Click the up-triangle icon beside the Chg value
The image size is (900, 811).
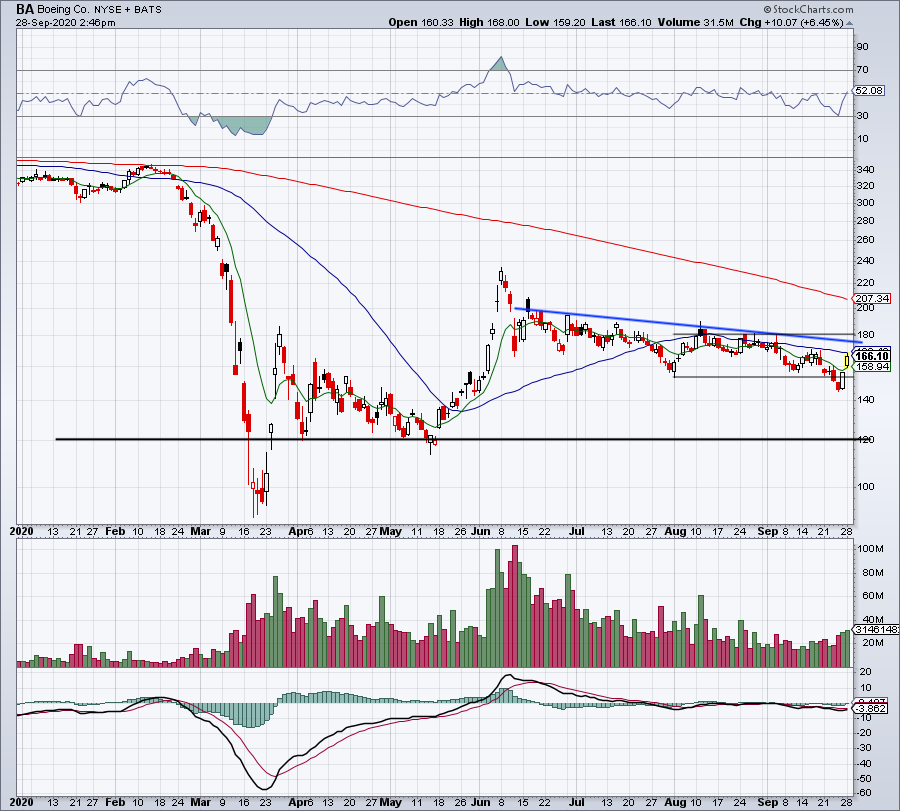point(849,24)
